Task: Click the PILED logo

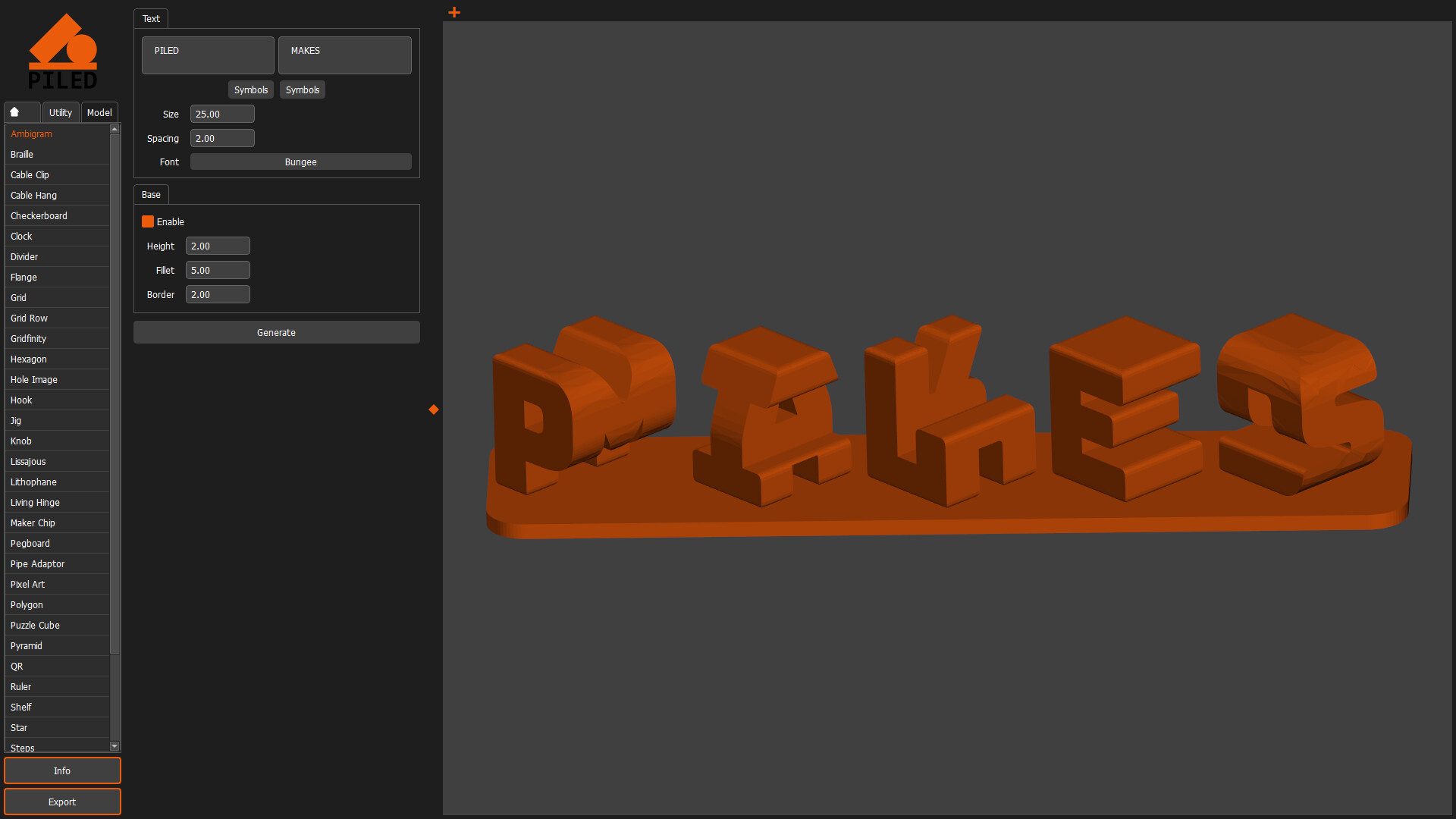Action: tap(64, 49)
